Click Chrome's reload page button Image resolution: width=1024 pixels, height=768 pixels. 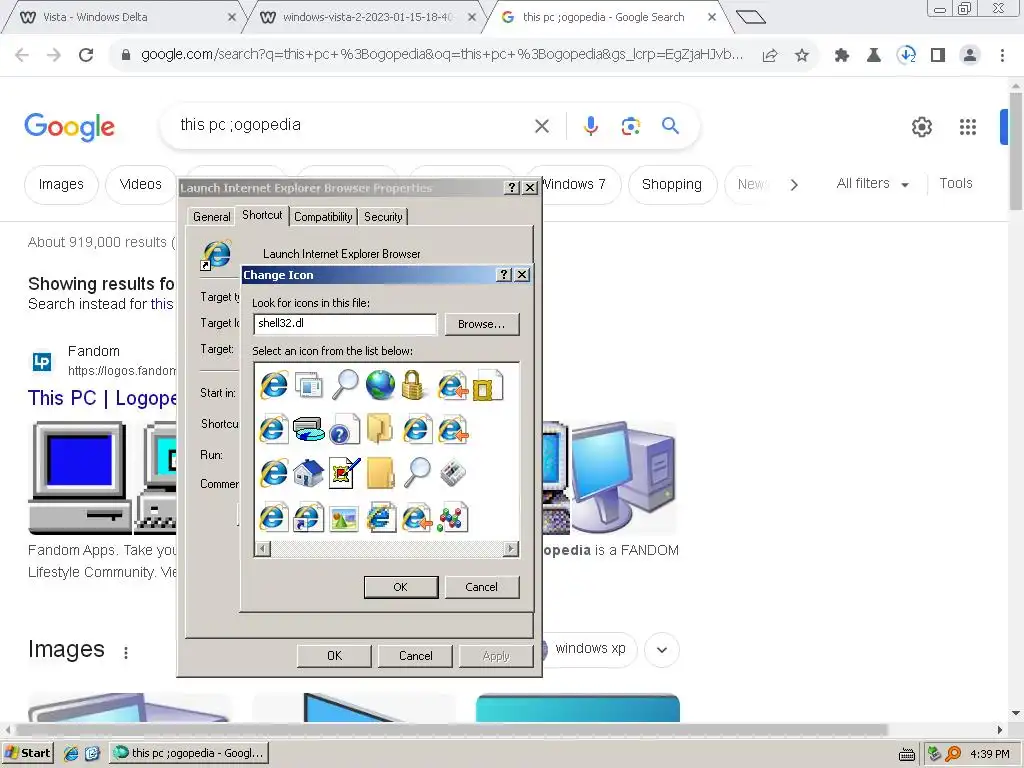tap(86, 55)
